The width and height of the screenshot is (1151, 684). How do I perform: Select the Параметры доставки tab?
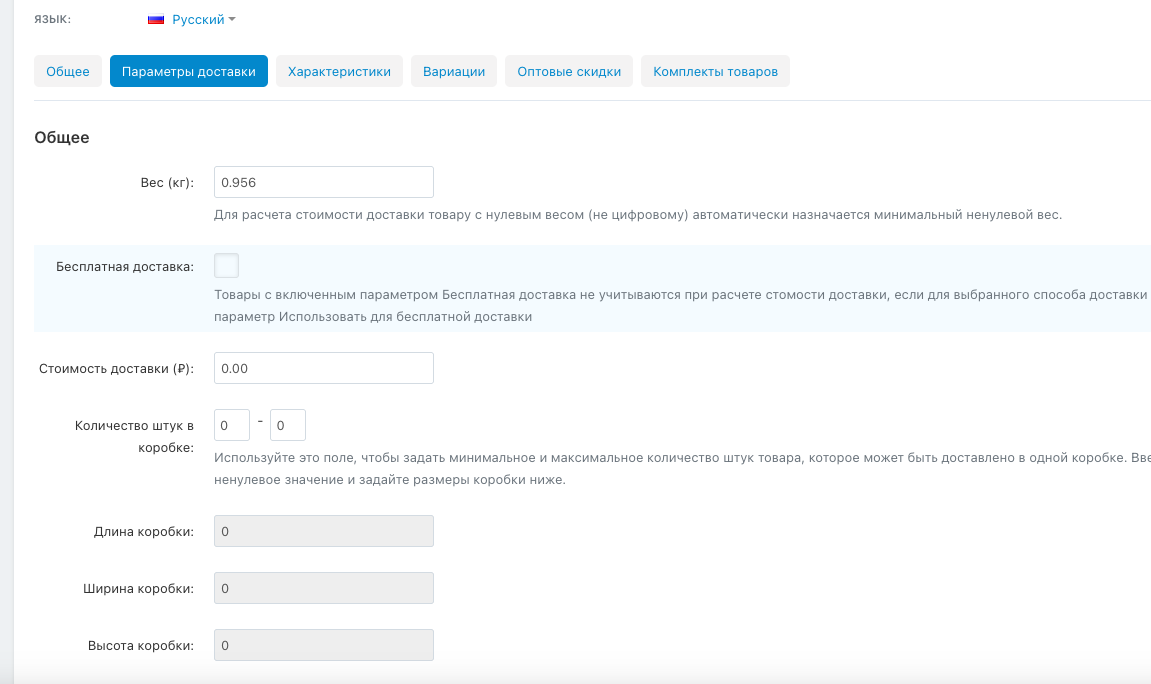pyautogui.click(x=189, y=71)
